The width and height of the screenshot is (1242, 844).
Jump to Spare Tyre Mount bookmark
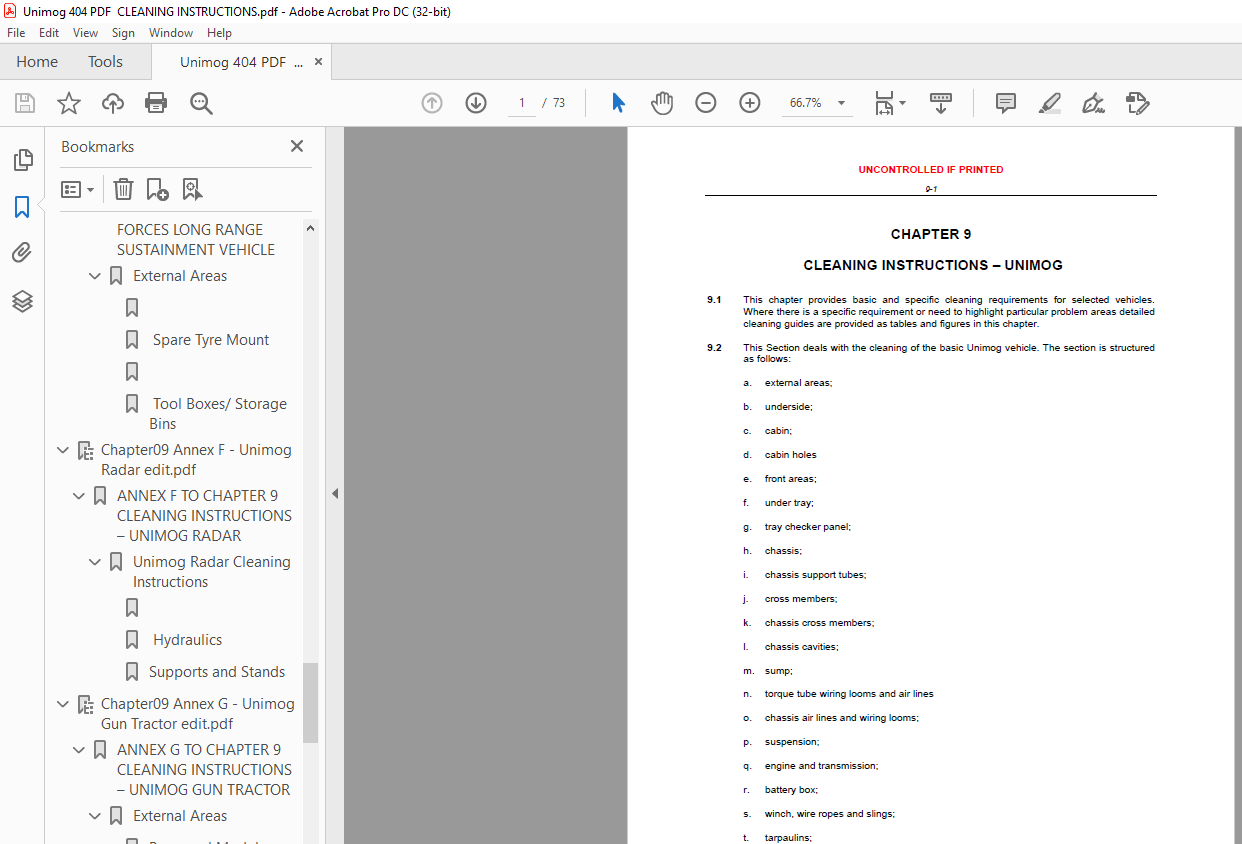coord(211,340)
